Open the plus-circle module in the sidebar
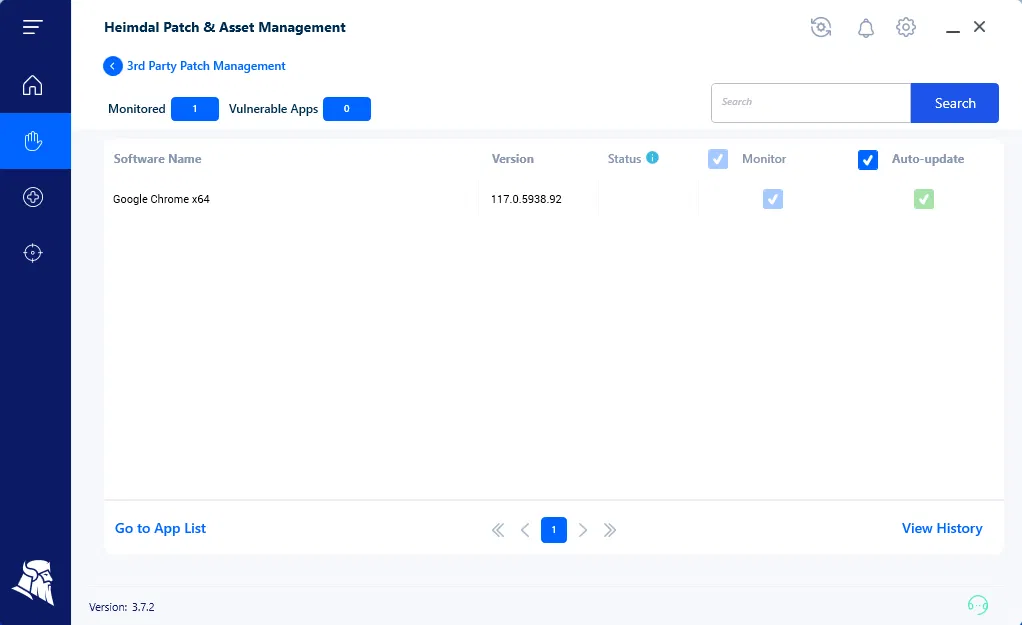 (33, 197)
